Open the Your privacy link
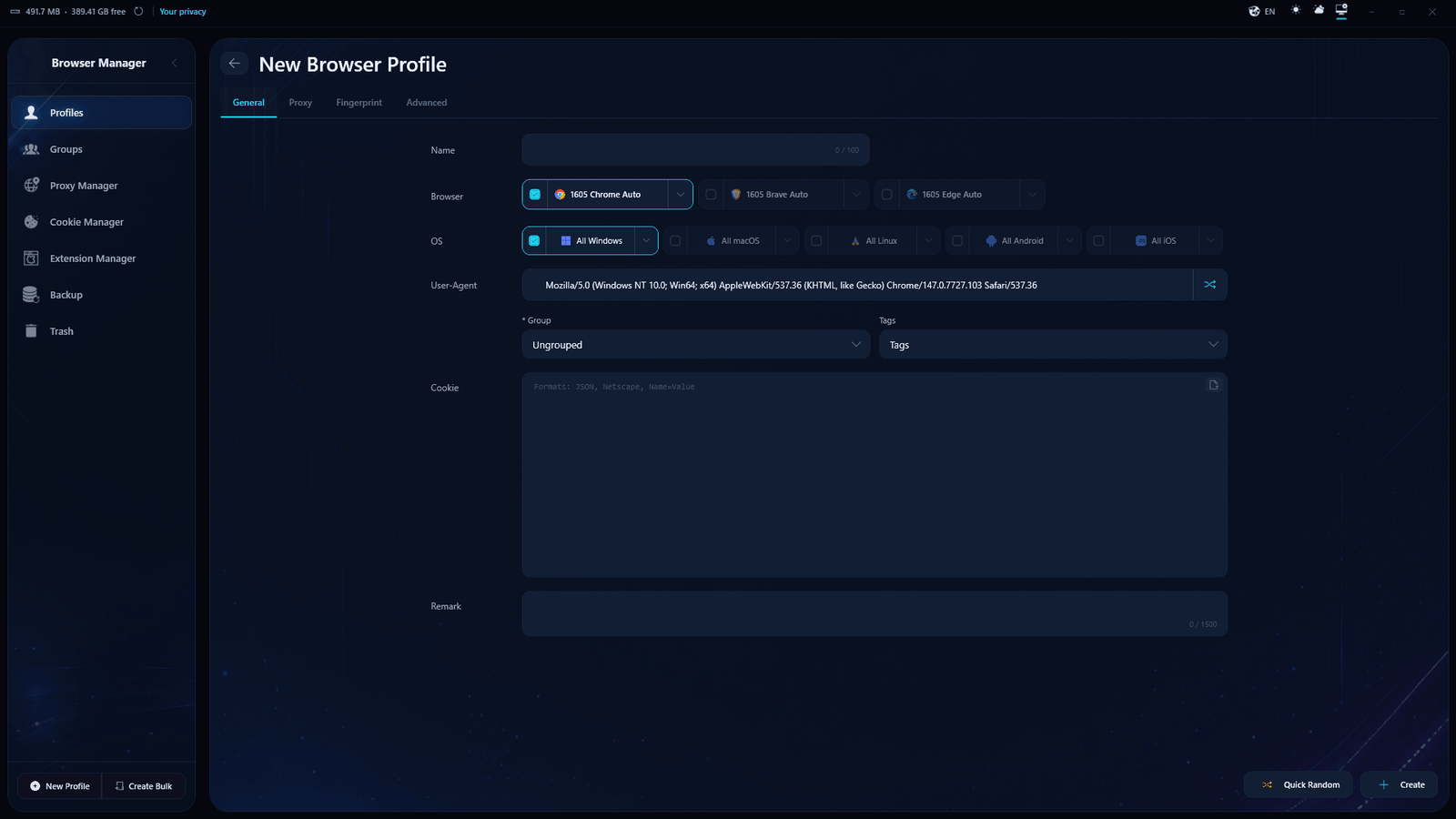Screen dimensions: 1456x819 (183, 12)
